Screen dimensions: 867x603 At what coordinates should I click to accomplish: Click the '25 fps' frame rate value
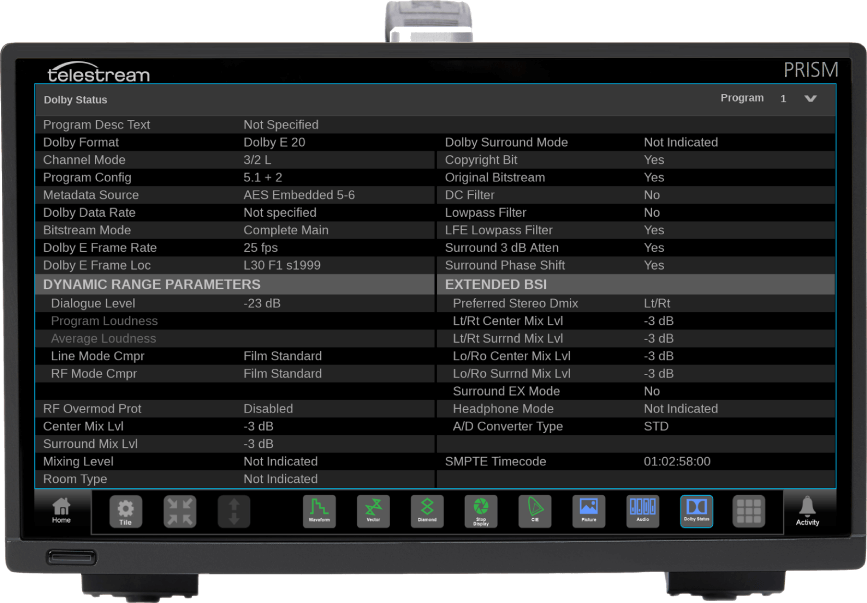click(260, 248)
